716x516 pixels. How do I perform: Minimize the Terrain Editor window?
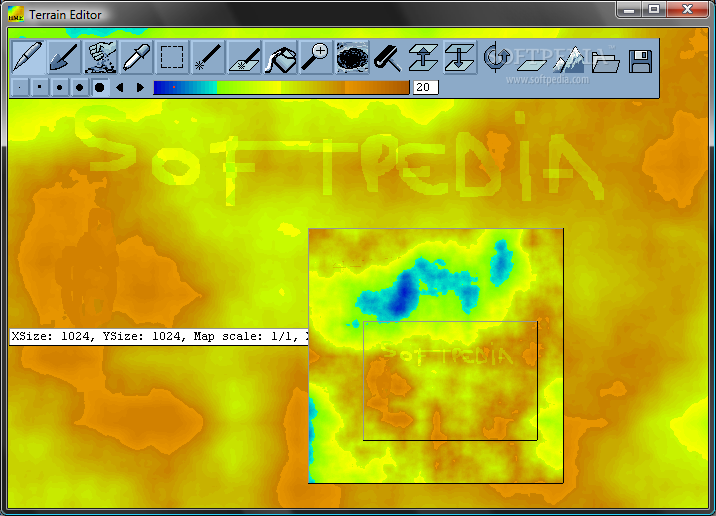pos(629,10)
